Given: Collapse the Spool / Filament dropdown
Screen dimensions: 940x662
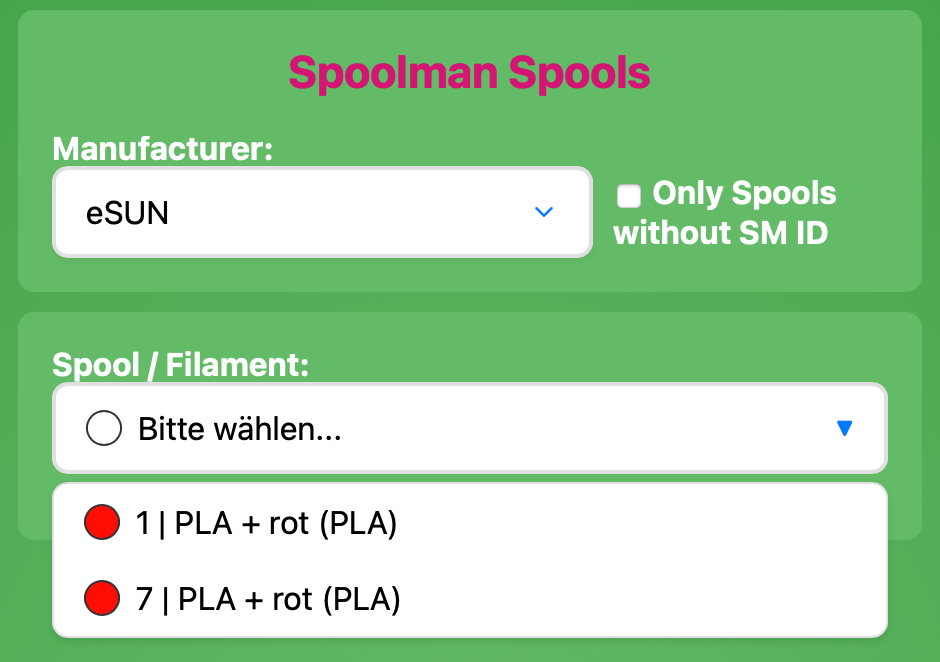Looking at the screenshot, I should click(470, 429).
